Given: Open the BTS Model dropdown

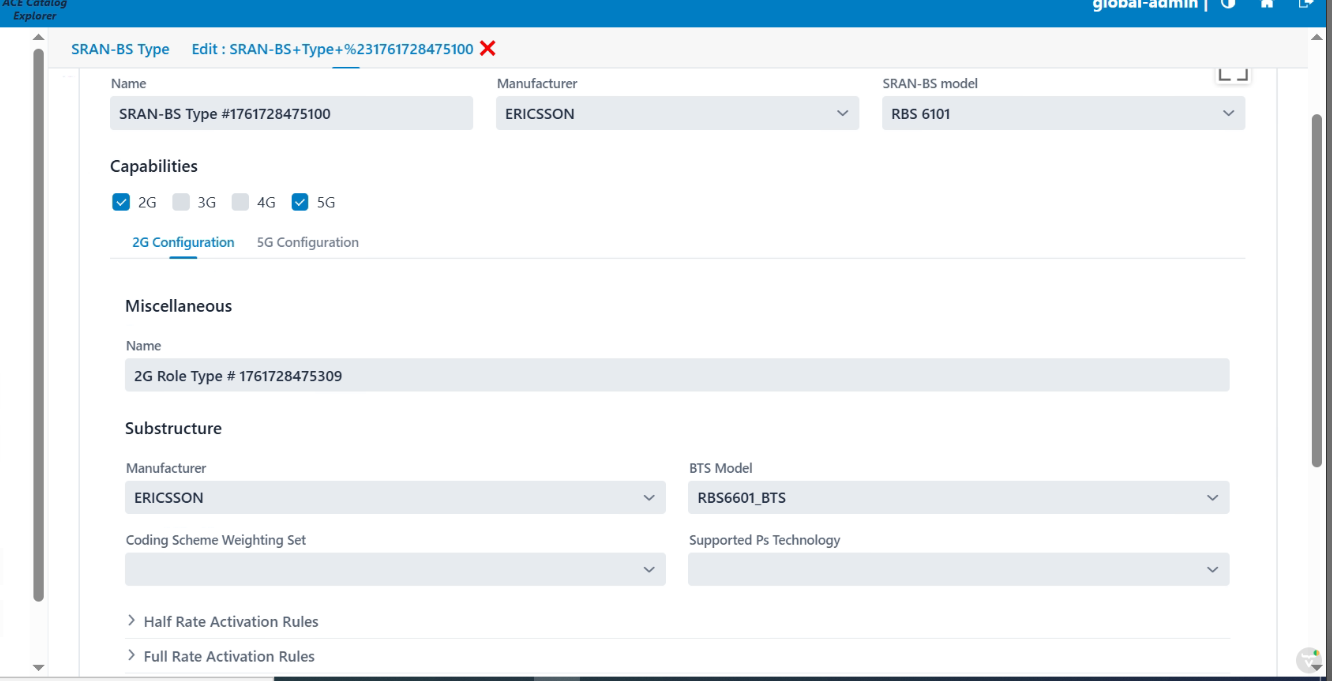Looking at the screenshot, I should (958, 498).
